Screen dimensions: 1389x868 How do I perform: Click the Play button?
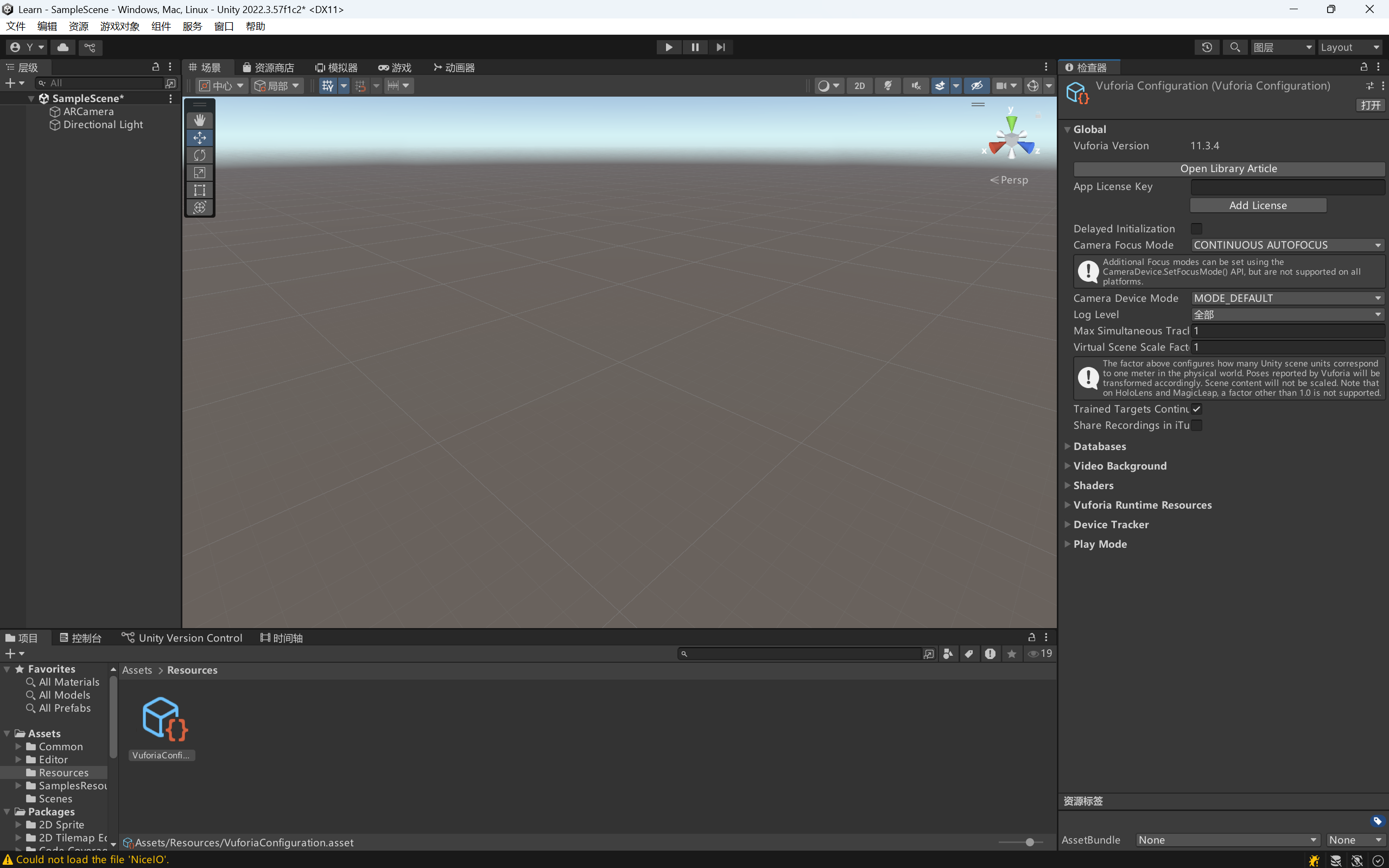click(x=669, y=47)
